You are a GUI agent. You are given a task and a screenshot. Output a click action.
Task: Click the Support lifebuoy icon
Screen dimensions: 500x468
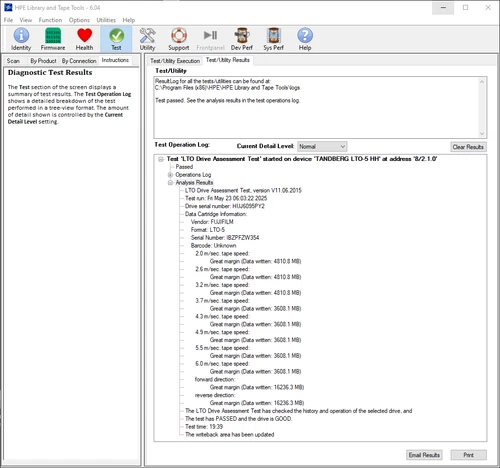(179, 39)
